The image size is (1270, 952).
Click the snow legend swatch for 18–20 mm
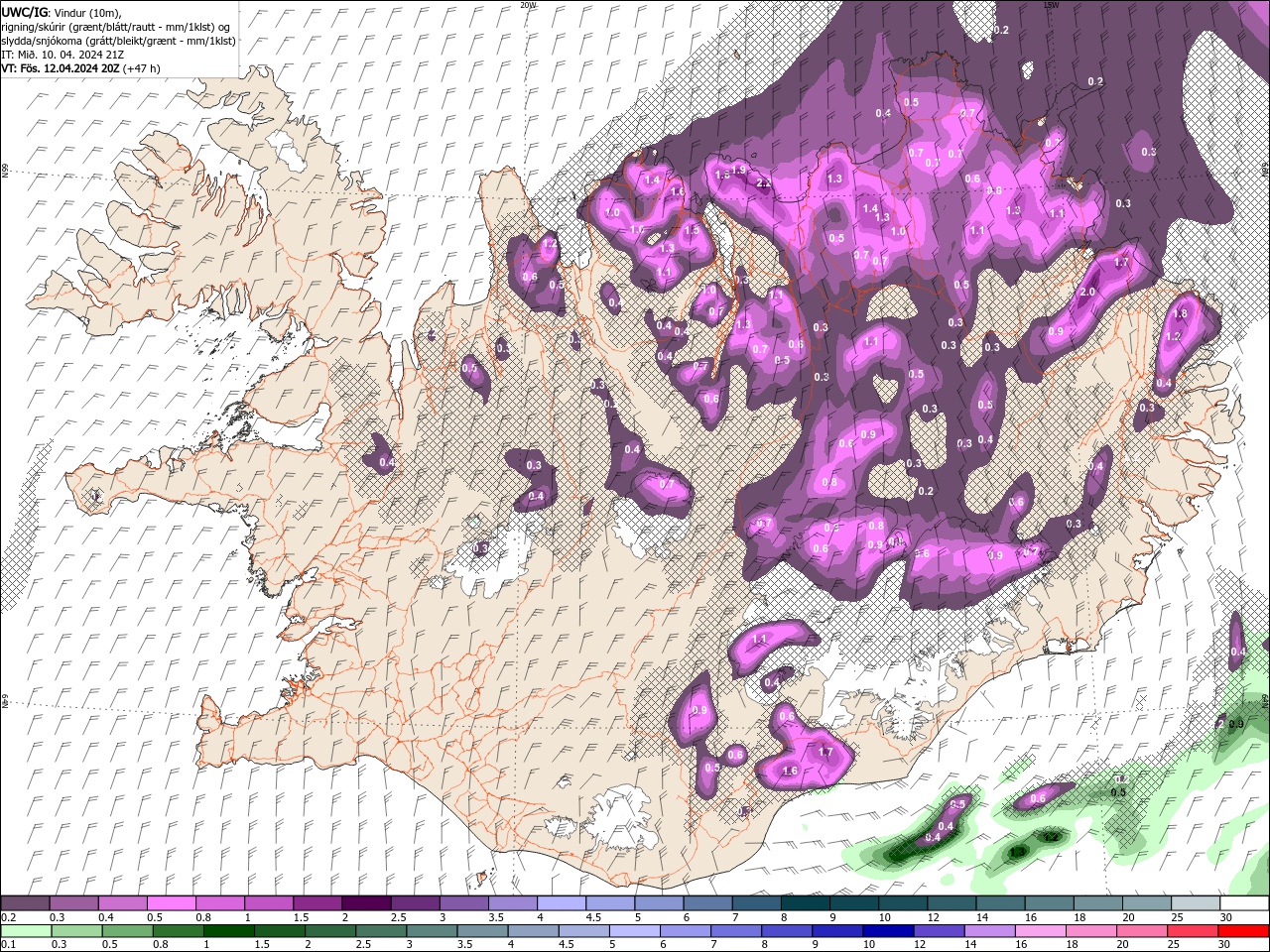(x=1096, y=903)
